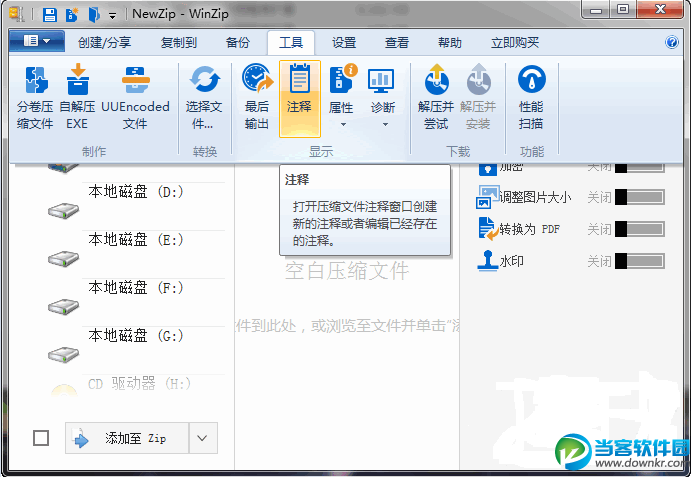The width and height of the screenshot is (691, 477).
Task: Run the diagnostics (诊断) tool
Action: click(x=383, y=97)
